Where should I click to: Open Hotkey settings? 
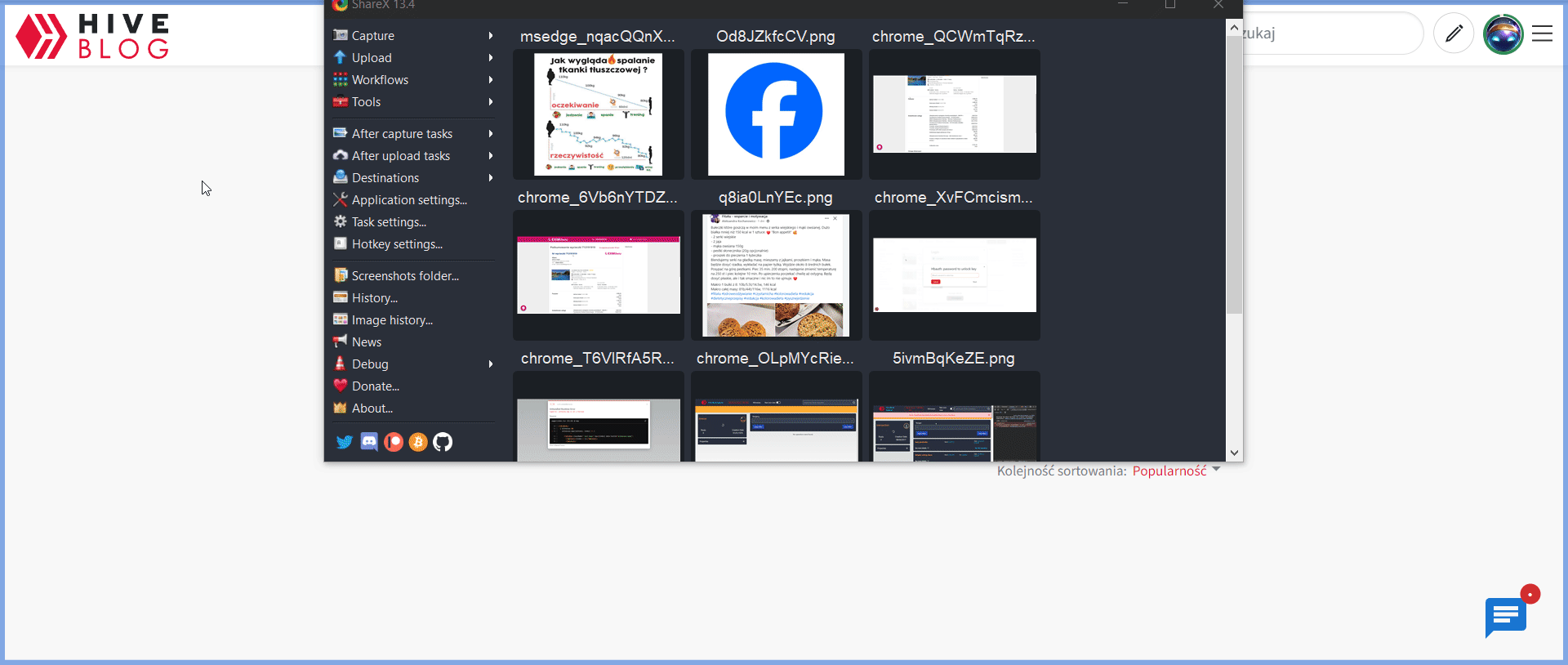coord(396,244)
